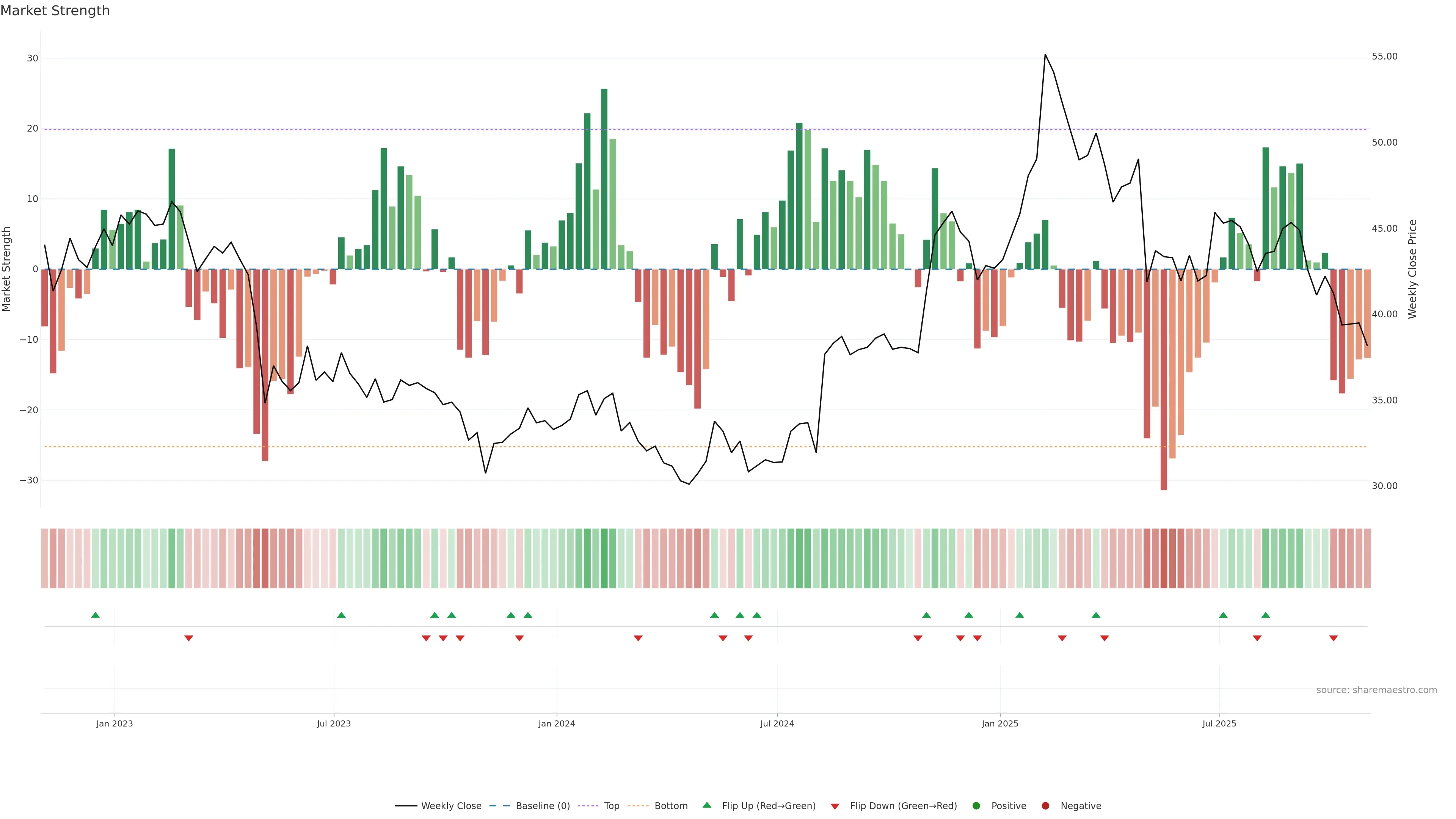Click the dark red Negative circle in legend

(1045, 805)
